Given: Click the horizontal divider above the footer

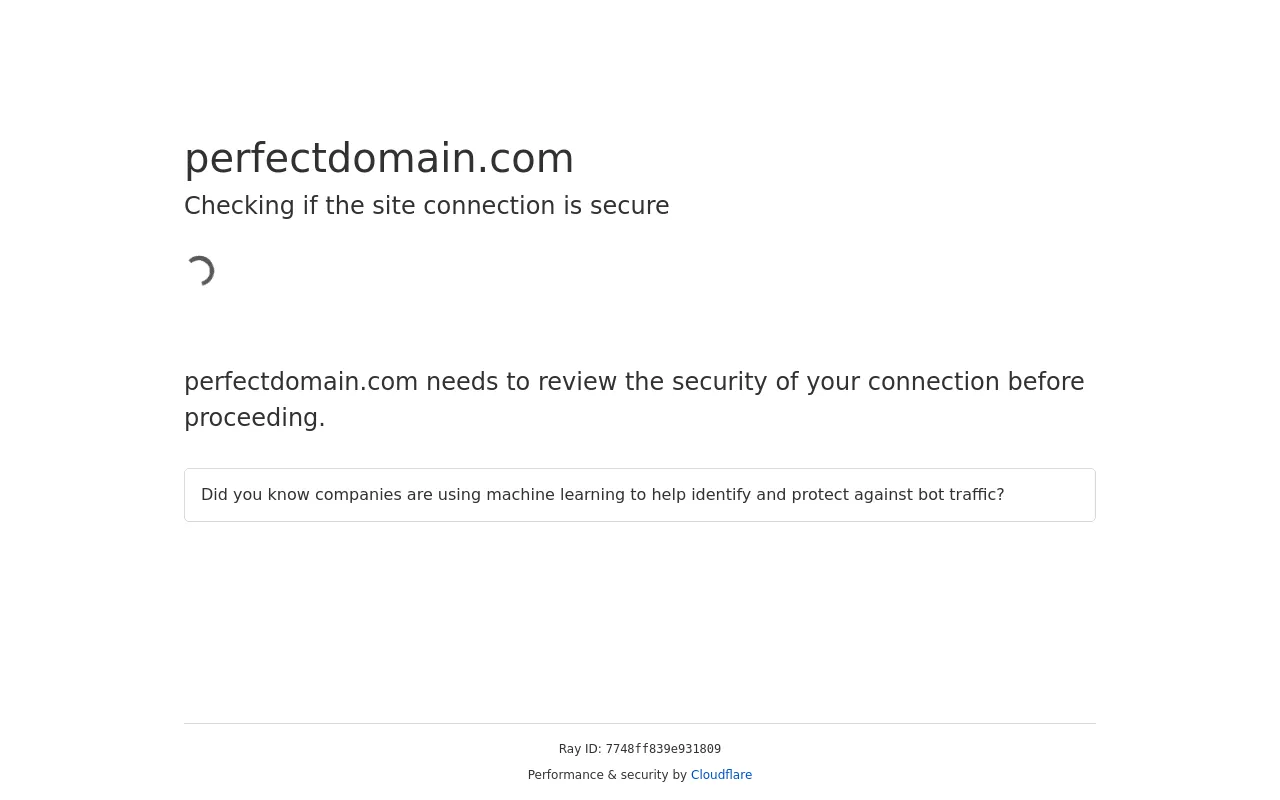Looking at the screenshot, I should point(640,723).
